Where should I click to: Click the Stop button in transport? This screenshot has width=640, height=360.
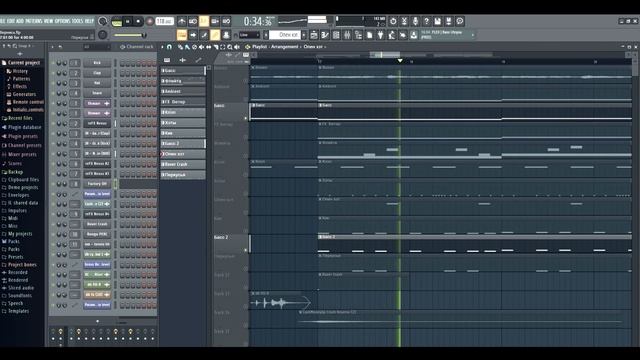[x=138, y=21]
